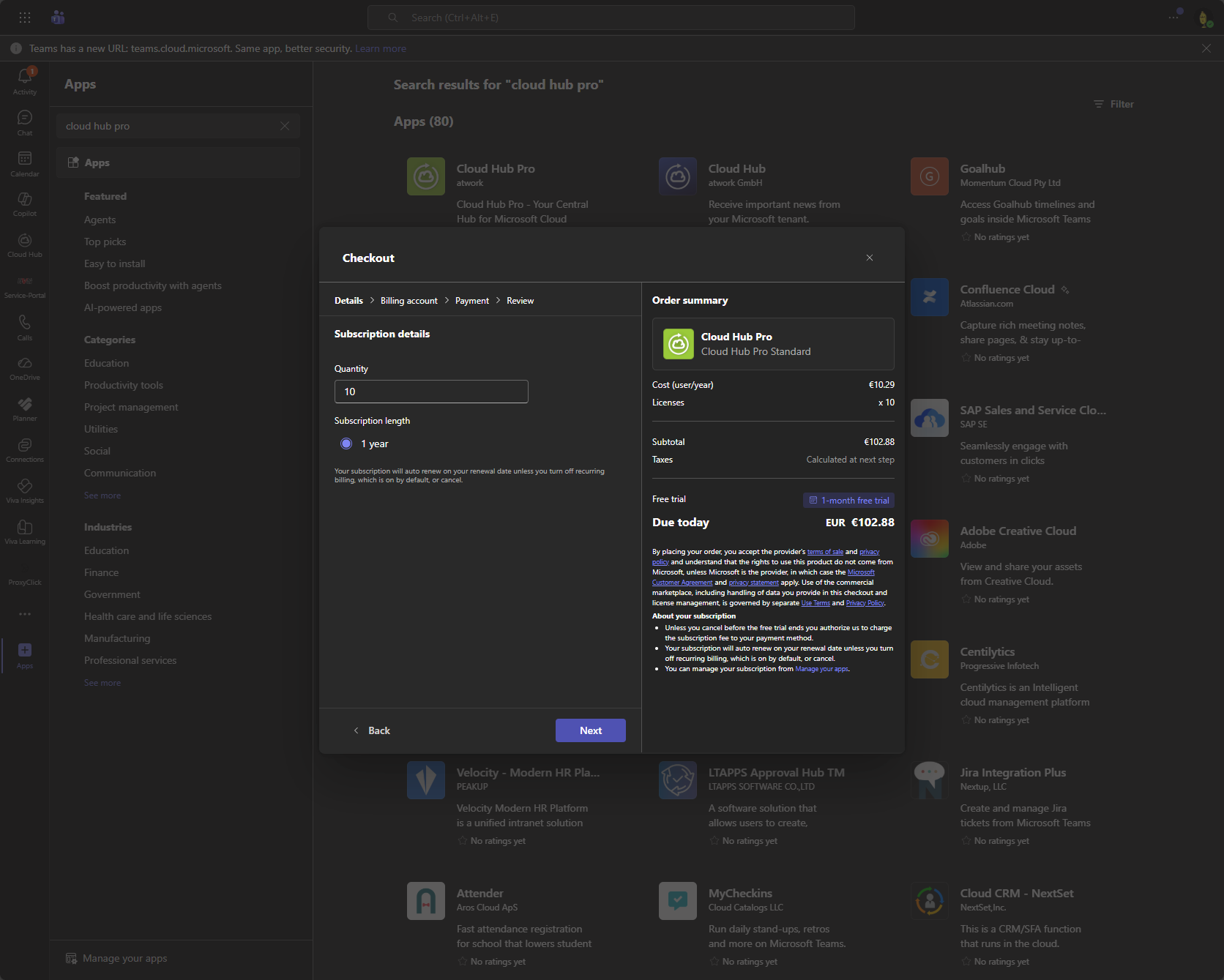The image size is (1224, 980).
Task: Open the Apps store icon in left rail
Action: click(x=25, y=655)
